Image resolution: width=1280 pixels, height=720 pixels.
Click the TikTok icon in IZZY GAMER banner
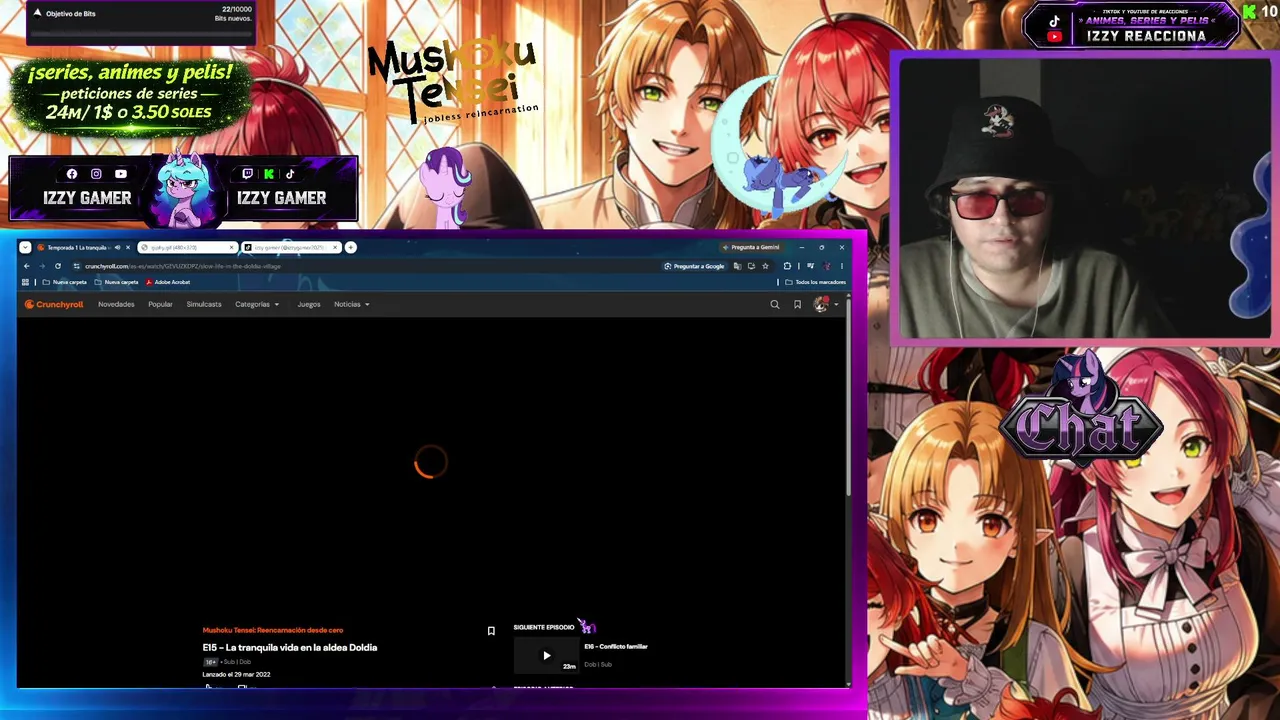pyautogui.click(x=290, y=174)
